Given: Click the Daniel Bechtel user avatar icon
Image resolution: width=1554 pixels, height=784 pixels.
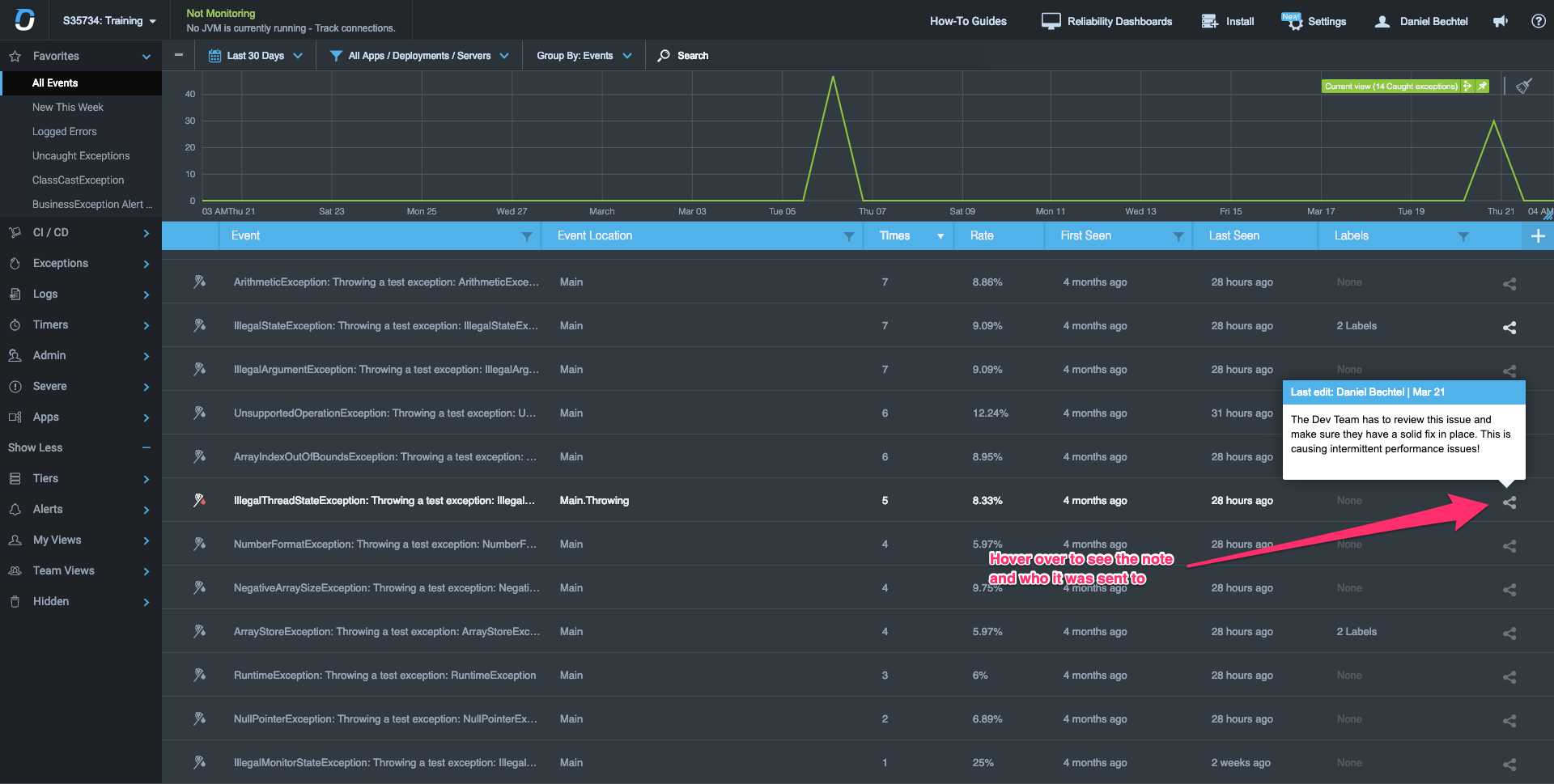Looking at the screenshot, I should pyautogui.click(x=1382, y=22).
